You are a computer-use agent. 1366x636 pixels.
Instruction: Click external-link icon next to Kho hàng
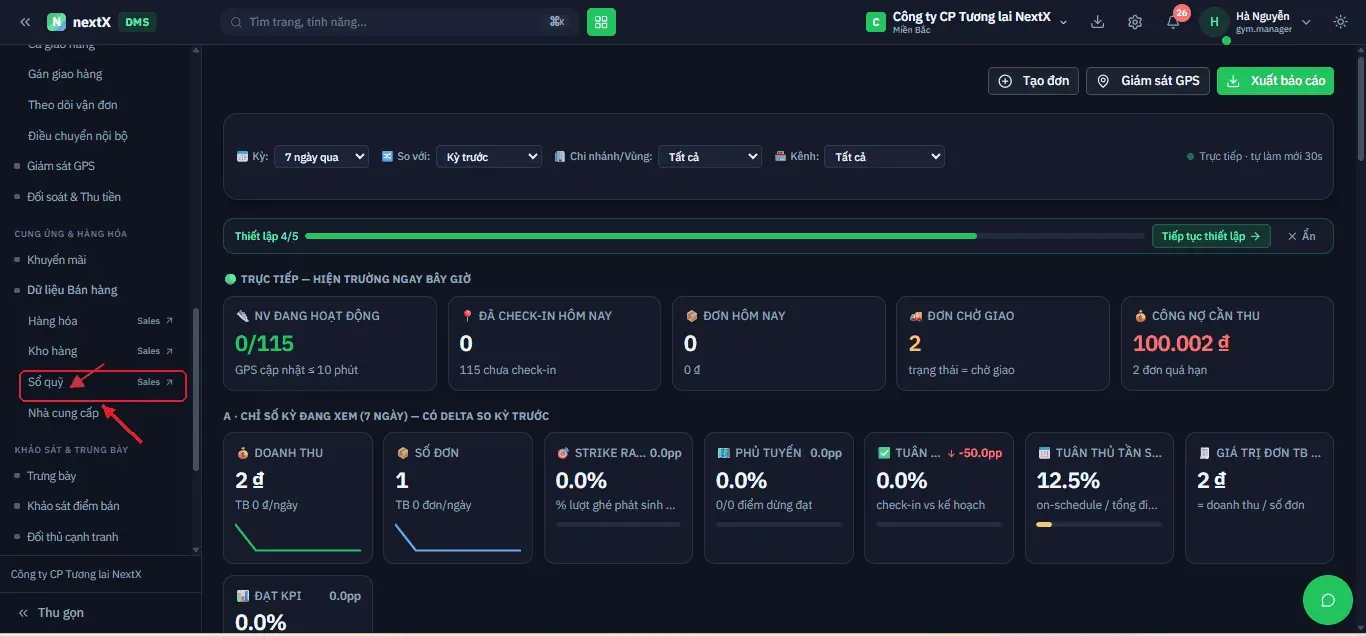click(x=169, y=351)
